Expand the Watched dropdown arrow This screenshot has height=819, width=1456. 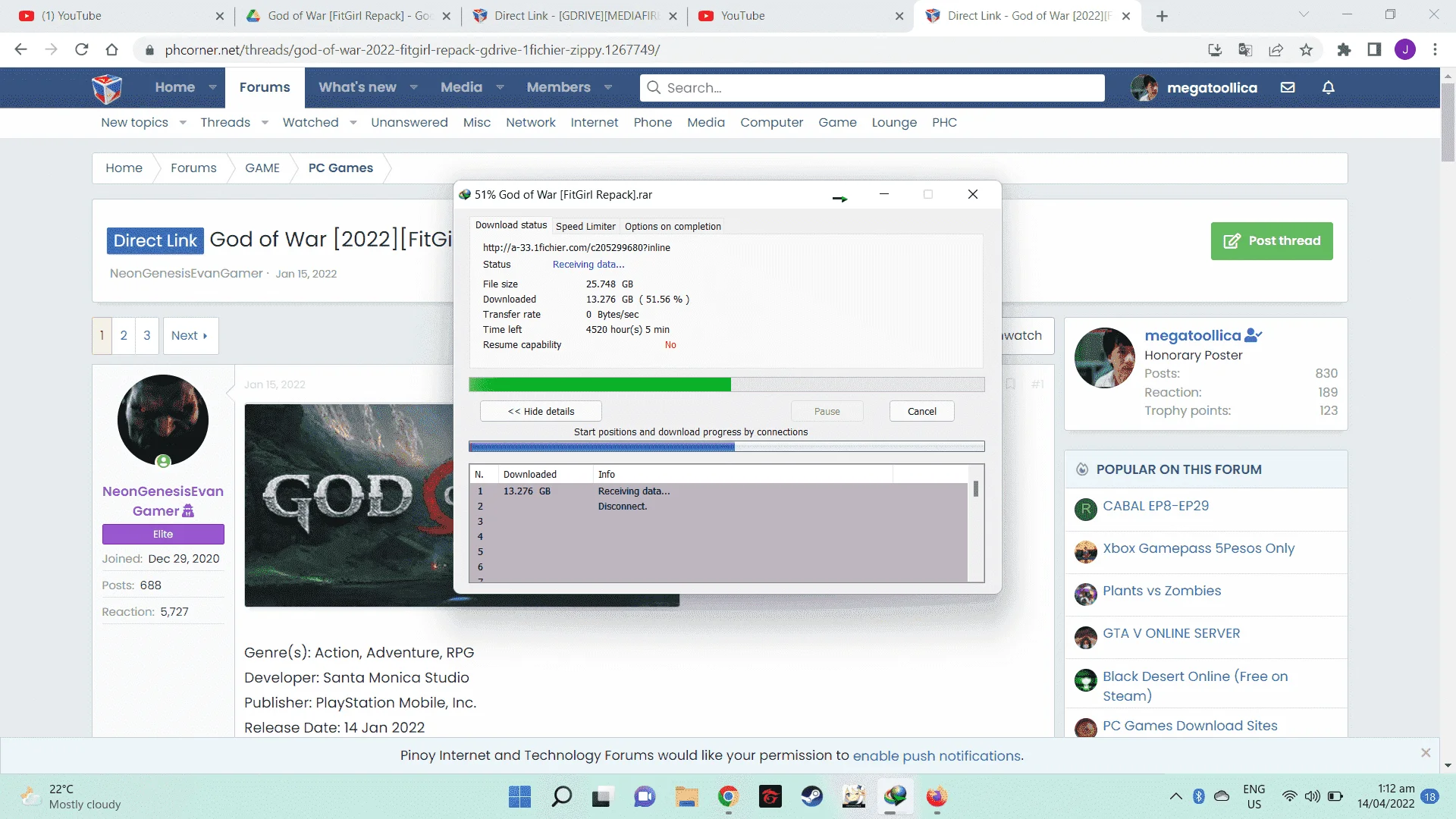[x=353, y=123]
